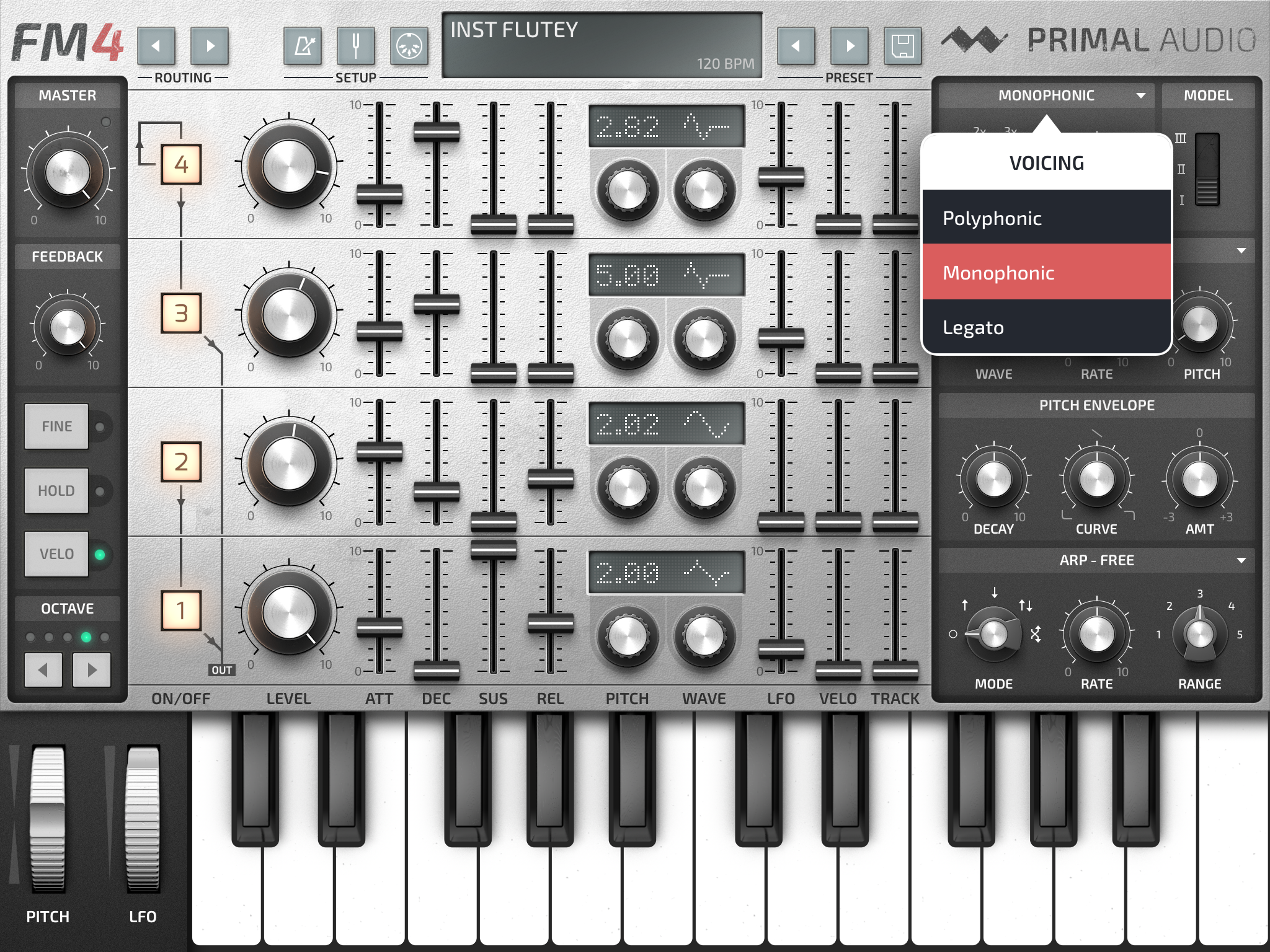Image resolution: width=1270 pixels, height=952 pixels.
Task: Click the save preset floppy icon
Action: tap(903, 46)
